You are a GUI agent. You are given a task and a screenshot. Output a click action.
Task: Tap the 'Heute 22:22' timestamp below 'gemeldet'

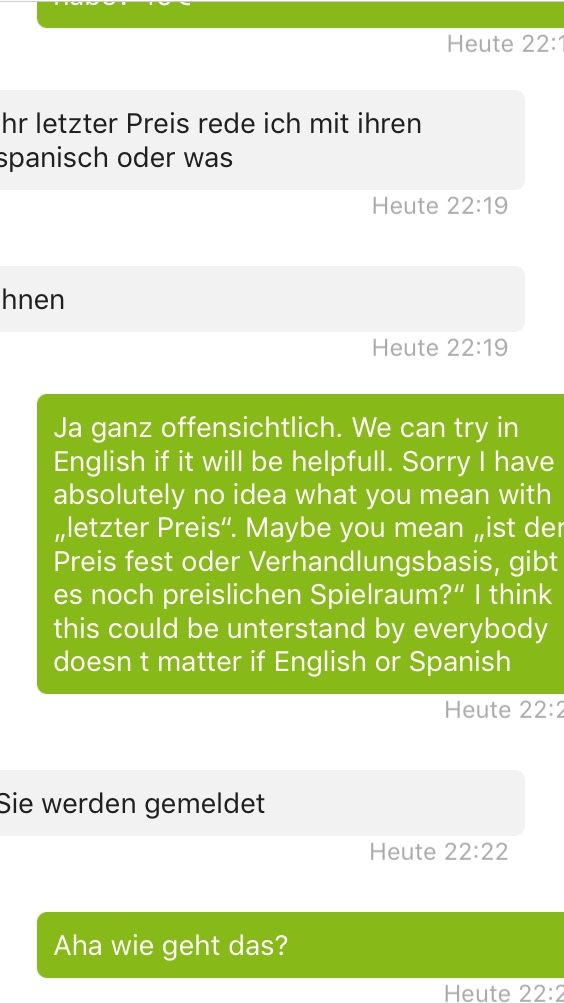439,852
